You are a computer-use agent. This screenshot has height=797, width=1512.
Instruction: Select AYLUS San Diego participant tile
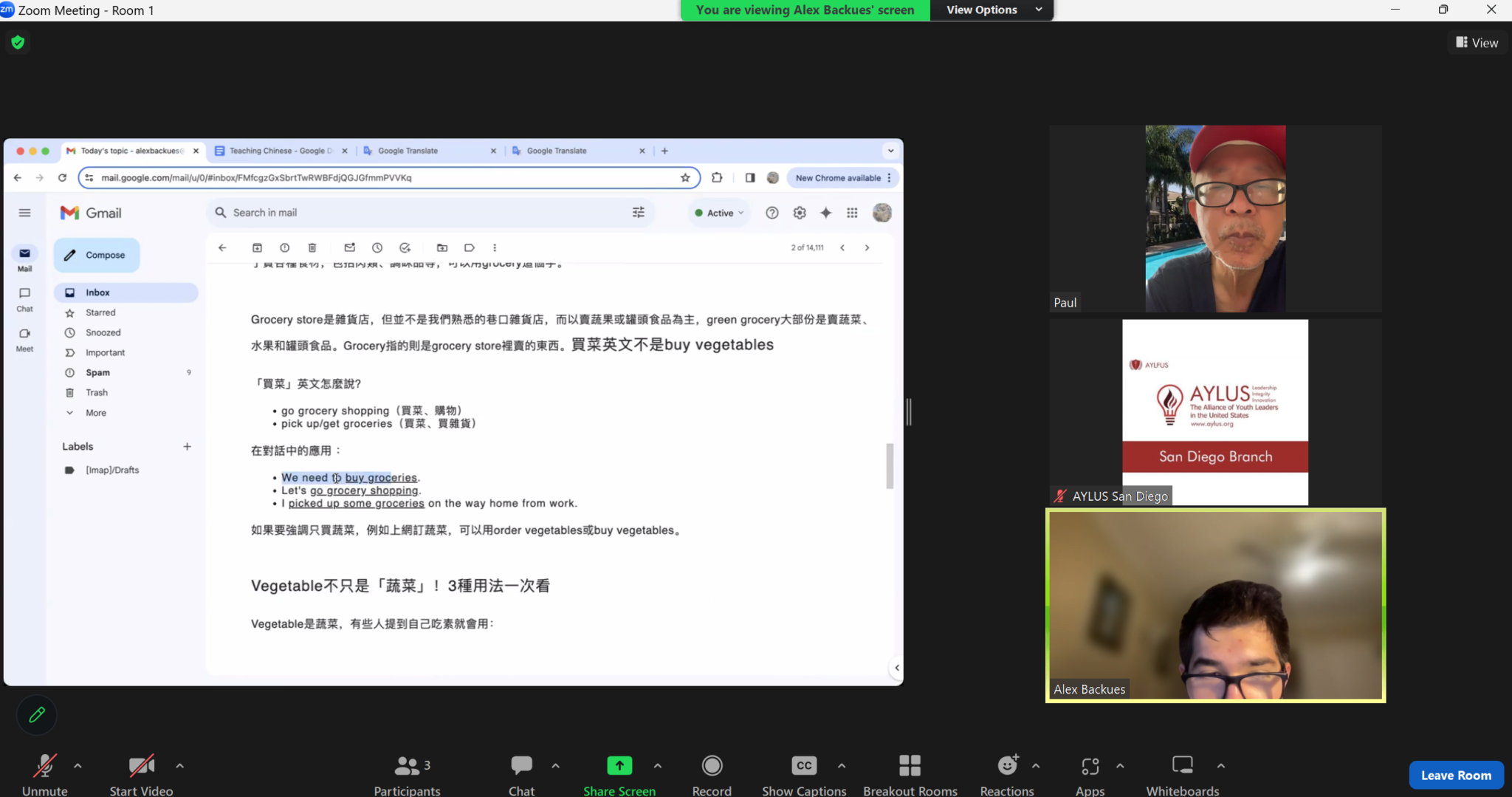(1215, 412)
